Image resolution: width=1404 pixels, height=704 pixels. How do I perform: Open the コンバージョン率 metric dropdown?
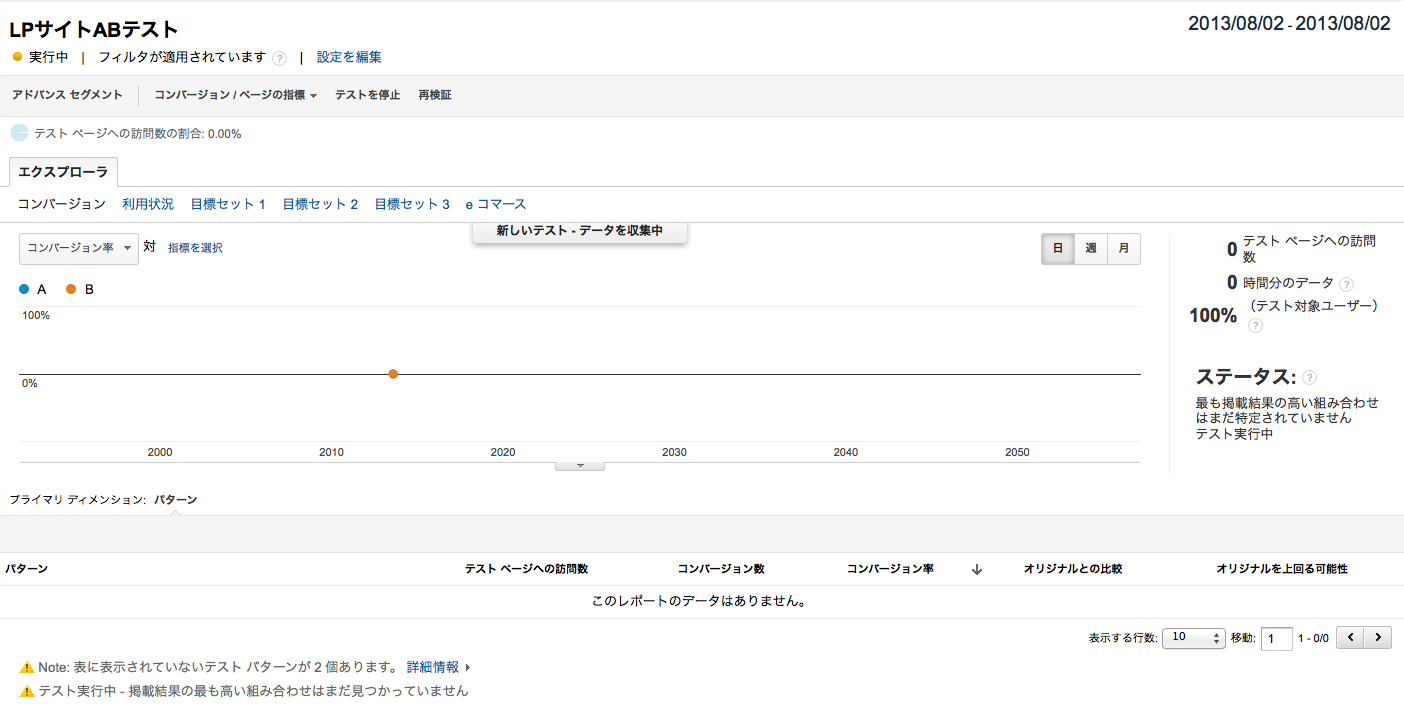pos(78,248)
